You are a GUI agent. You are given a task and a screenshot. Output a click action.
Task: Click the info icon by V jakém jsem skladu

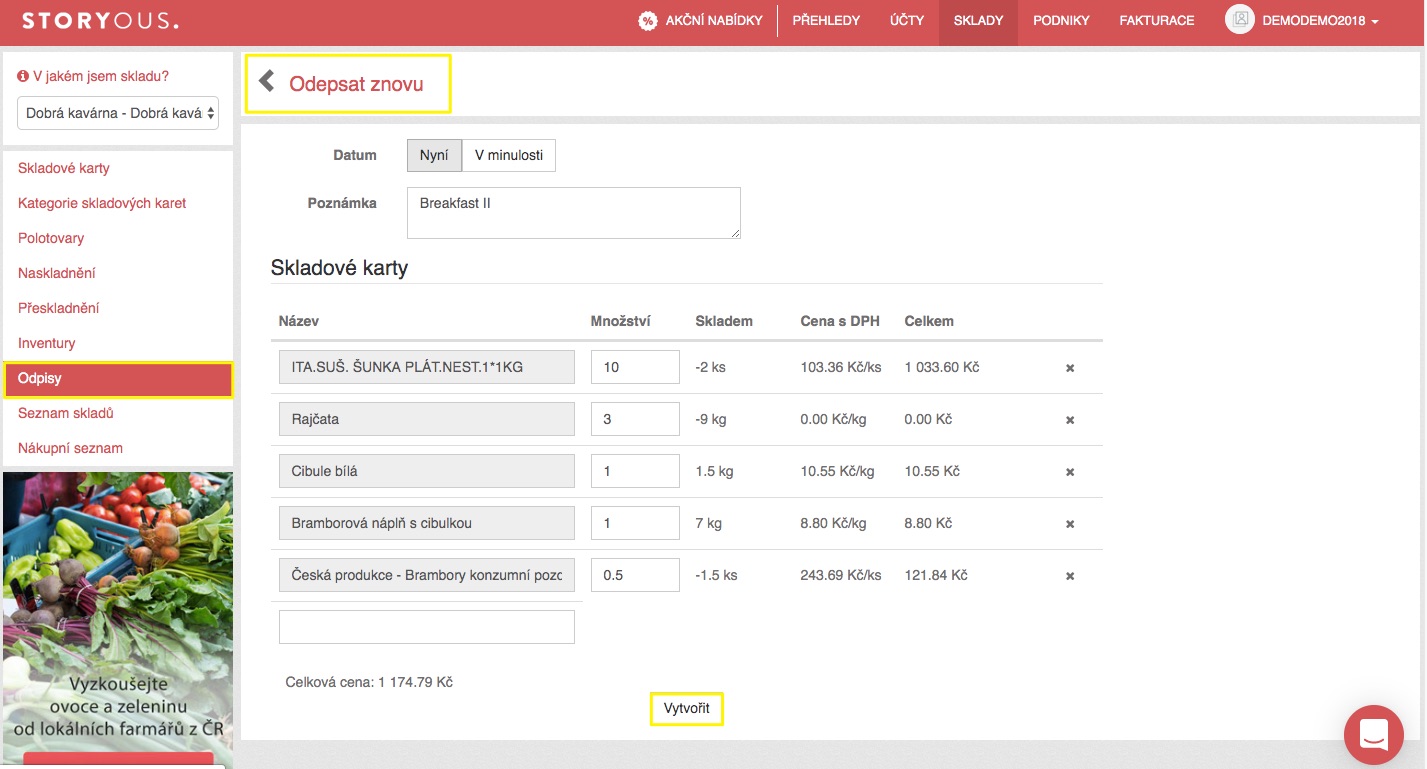point(23,76)
